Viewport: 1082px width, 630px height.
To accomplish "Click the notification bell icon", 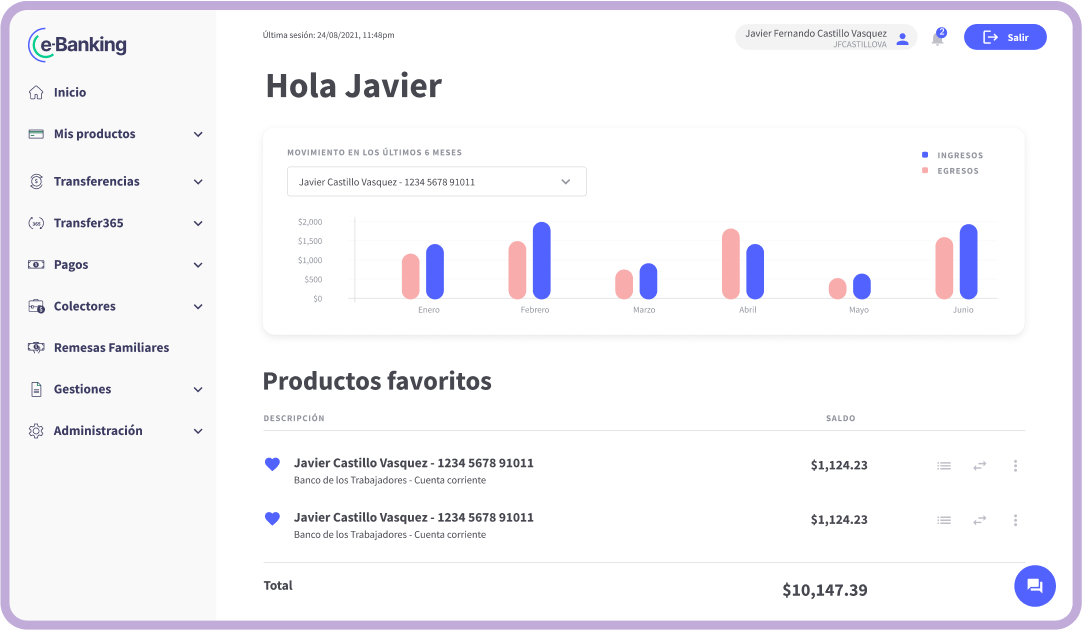I will coord(937,39).
